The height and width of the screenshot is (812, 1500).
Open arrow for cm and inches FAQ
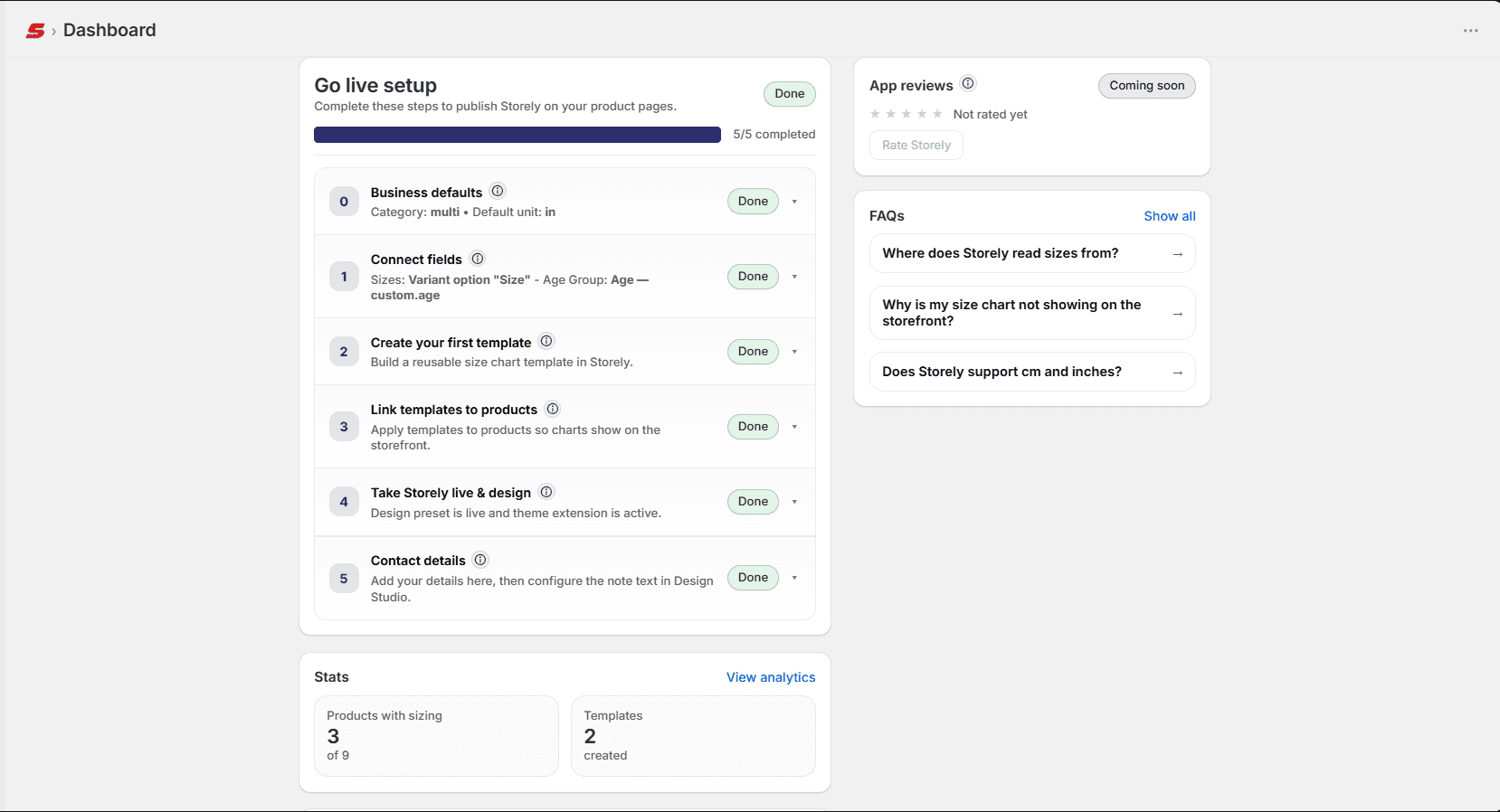(1178, 373)
